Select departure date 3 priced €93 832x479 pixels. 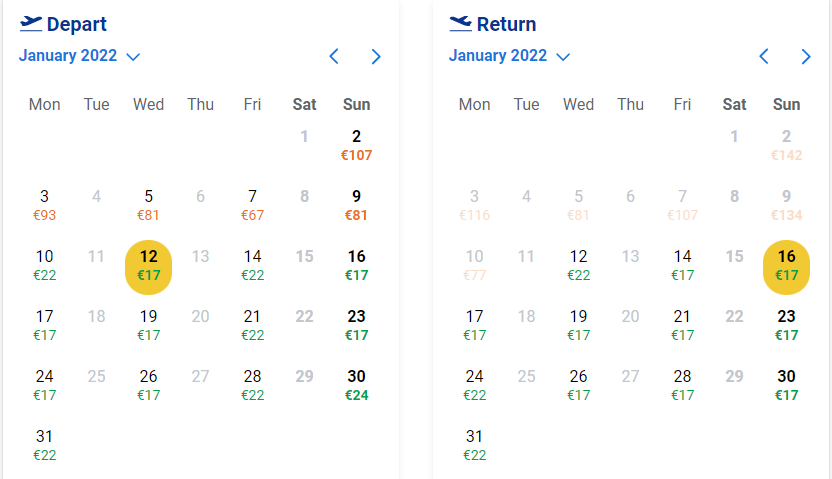(45, 205)
